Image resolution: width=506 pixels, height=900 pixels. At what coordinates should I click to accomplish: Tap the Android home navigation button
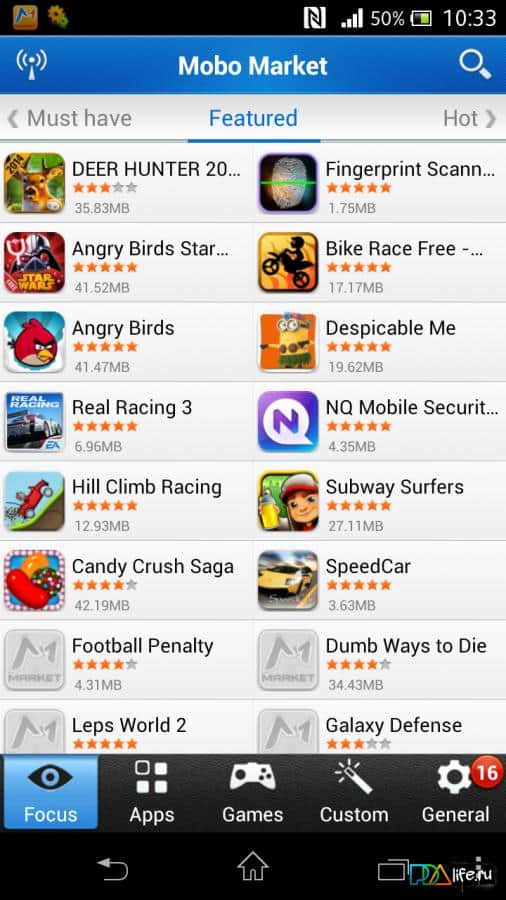click(253, 867)
